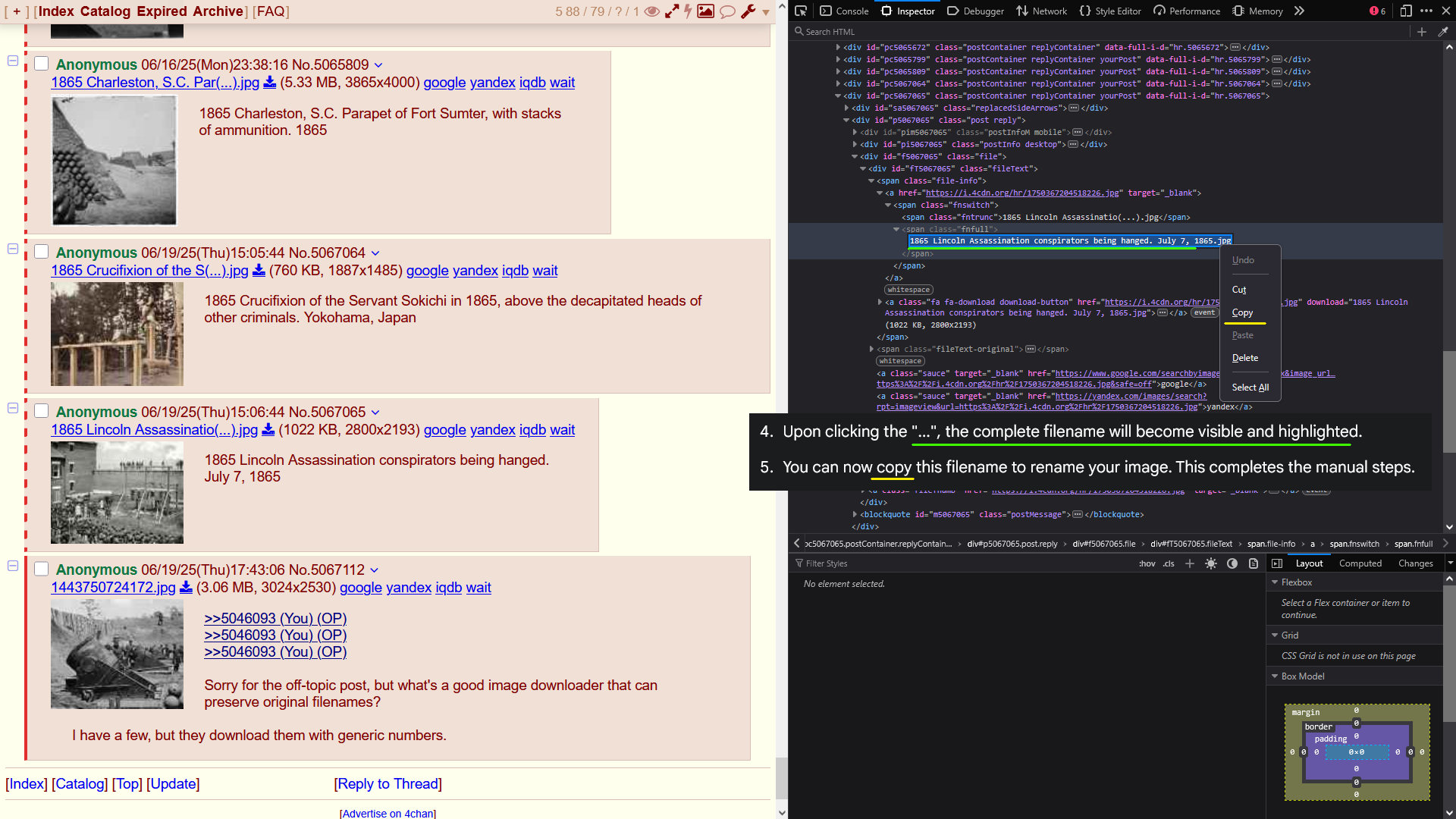Check the checkbox for post No.5067065
Screen dimensions: 1456x819
click(42, 411)
